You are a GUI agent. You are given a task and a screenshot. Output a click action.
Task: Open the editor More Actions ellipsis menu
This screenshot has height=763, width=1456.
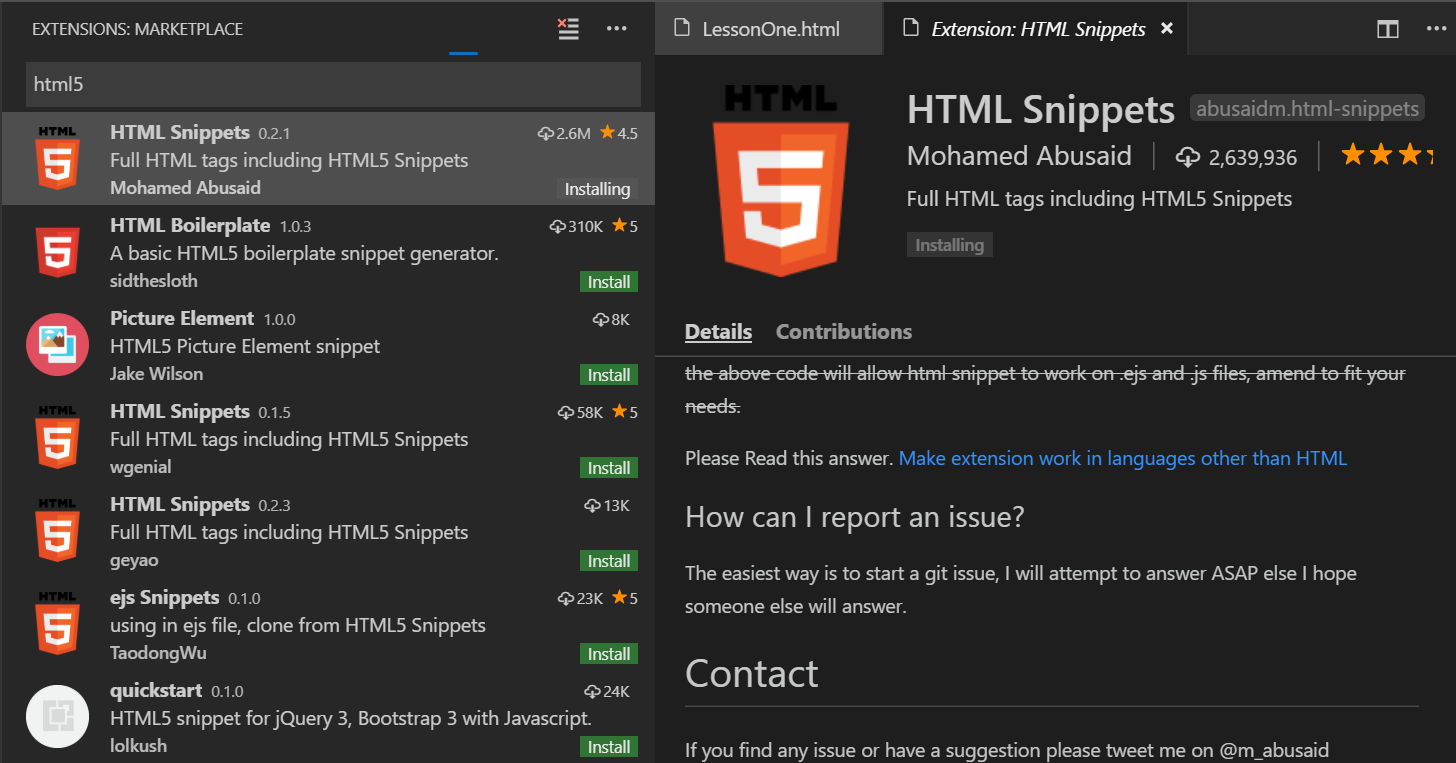coord(1436,29)
